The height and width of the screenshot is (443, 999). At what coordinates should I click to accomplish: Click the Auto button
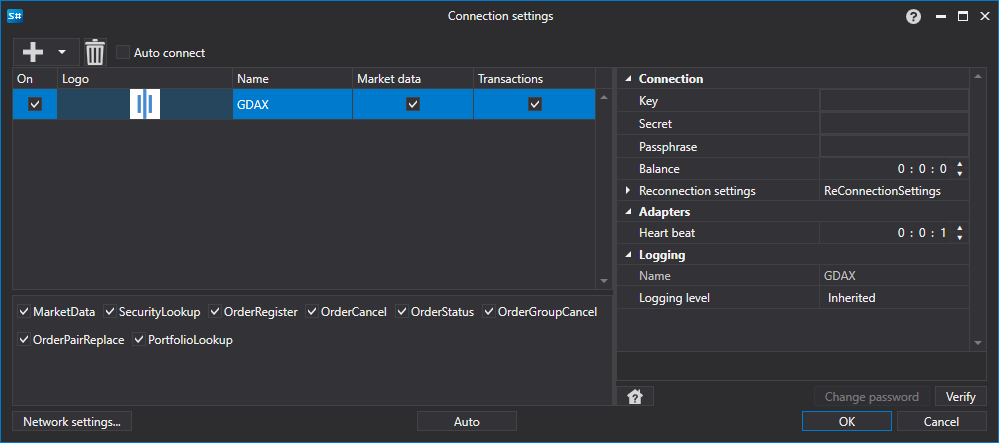coord(466,421)
